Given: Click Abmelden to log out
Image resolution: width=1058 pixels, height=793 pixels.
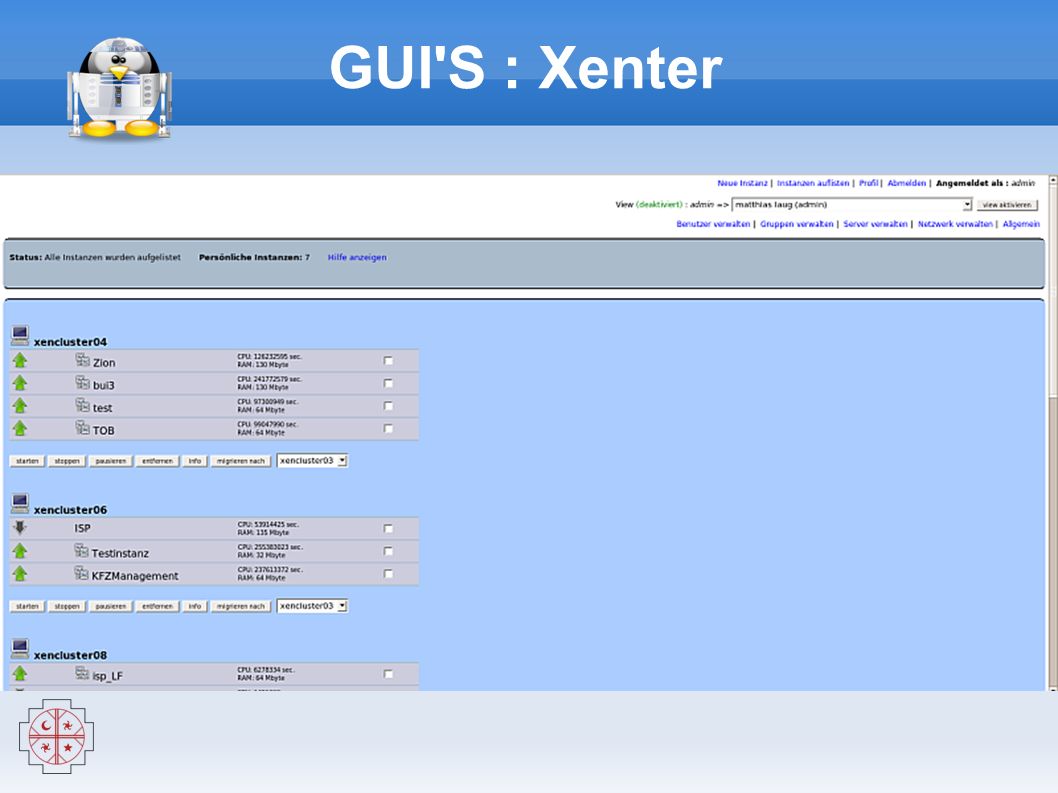Looking at the screenshot, I should (907, 183).
